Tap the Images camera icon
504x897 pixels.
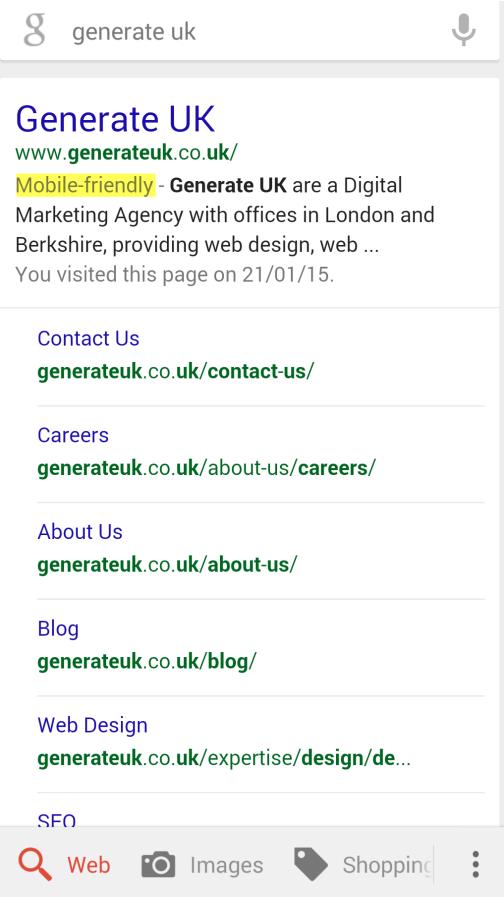click(158, 864)
